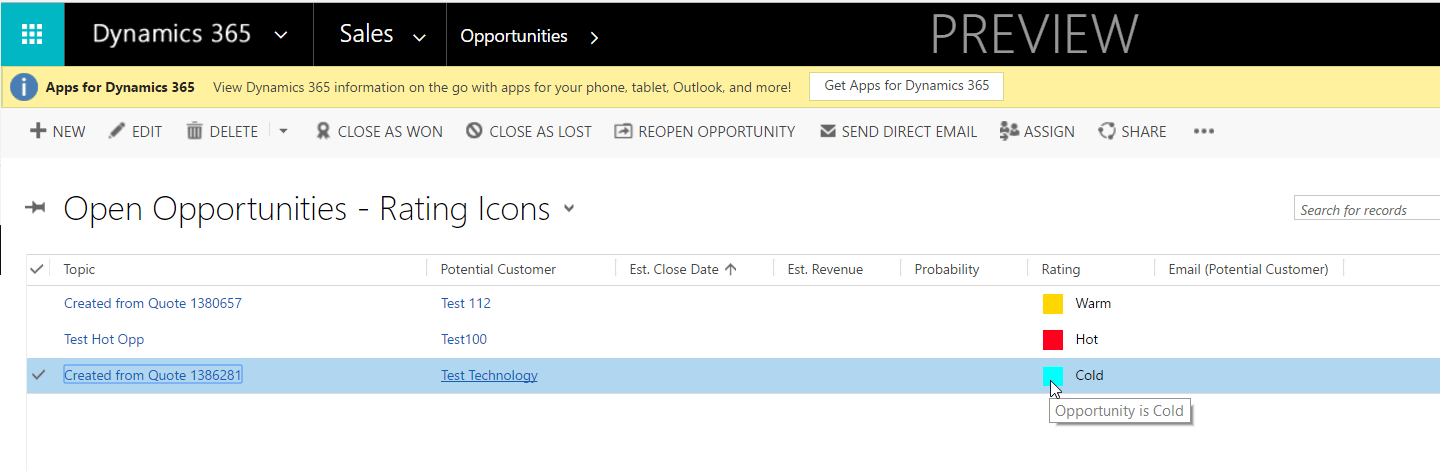Click the Cold rating text
The width and height of the screenshot is (1440, 471).
point(1089,375)
